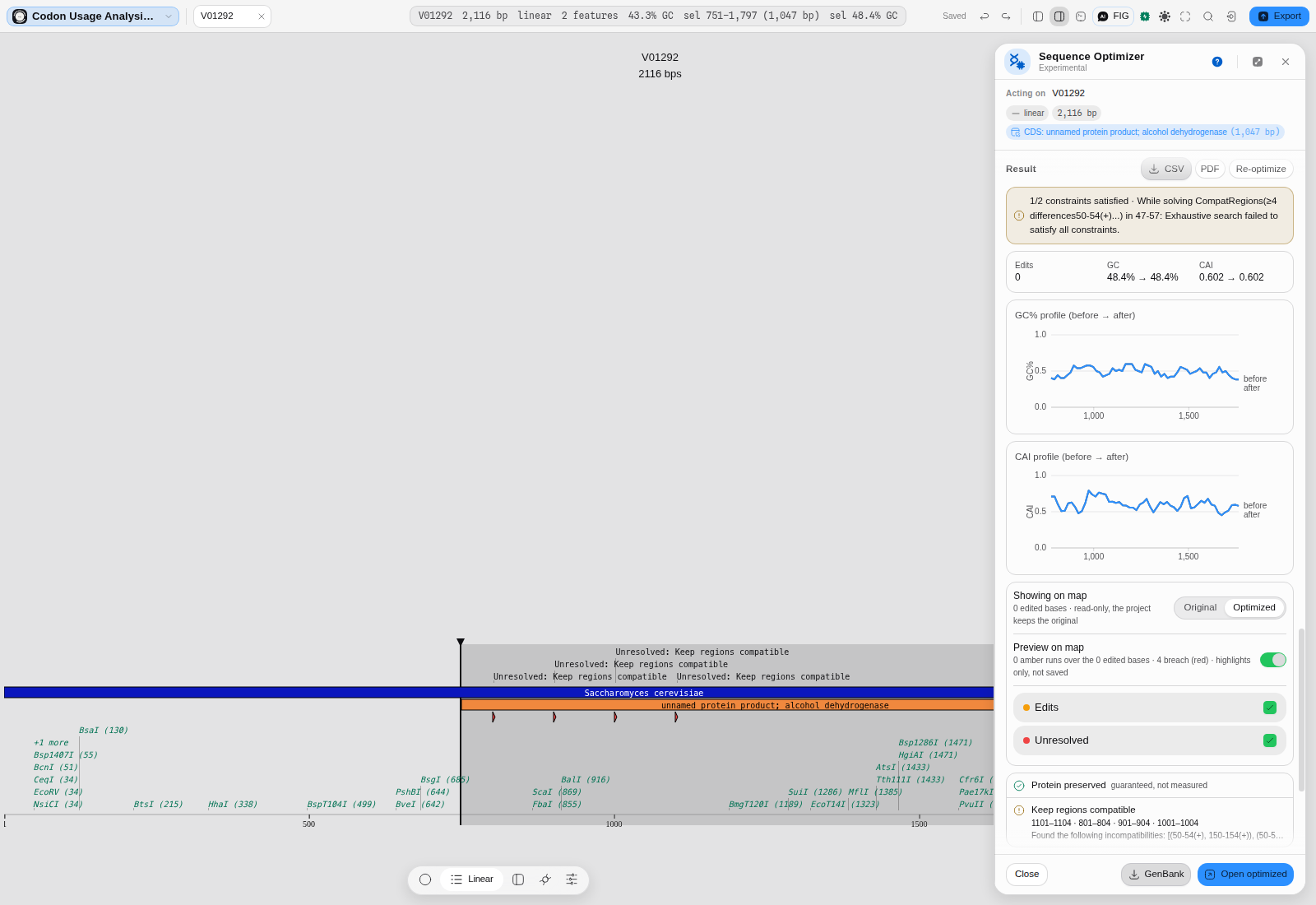Pop out the Sequence Optimizer panel
This screenshot has width=1316, height=905.
coord(1258,62)
